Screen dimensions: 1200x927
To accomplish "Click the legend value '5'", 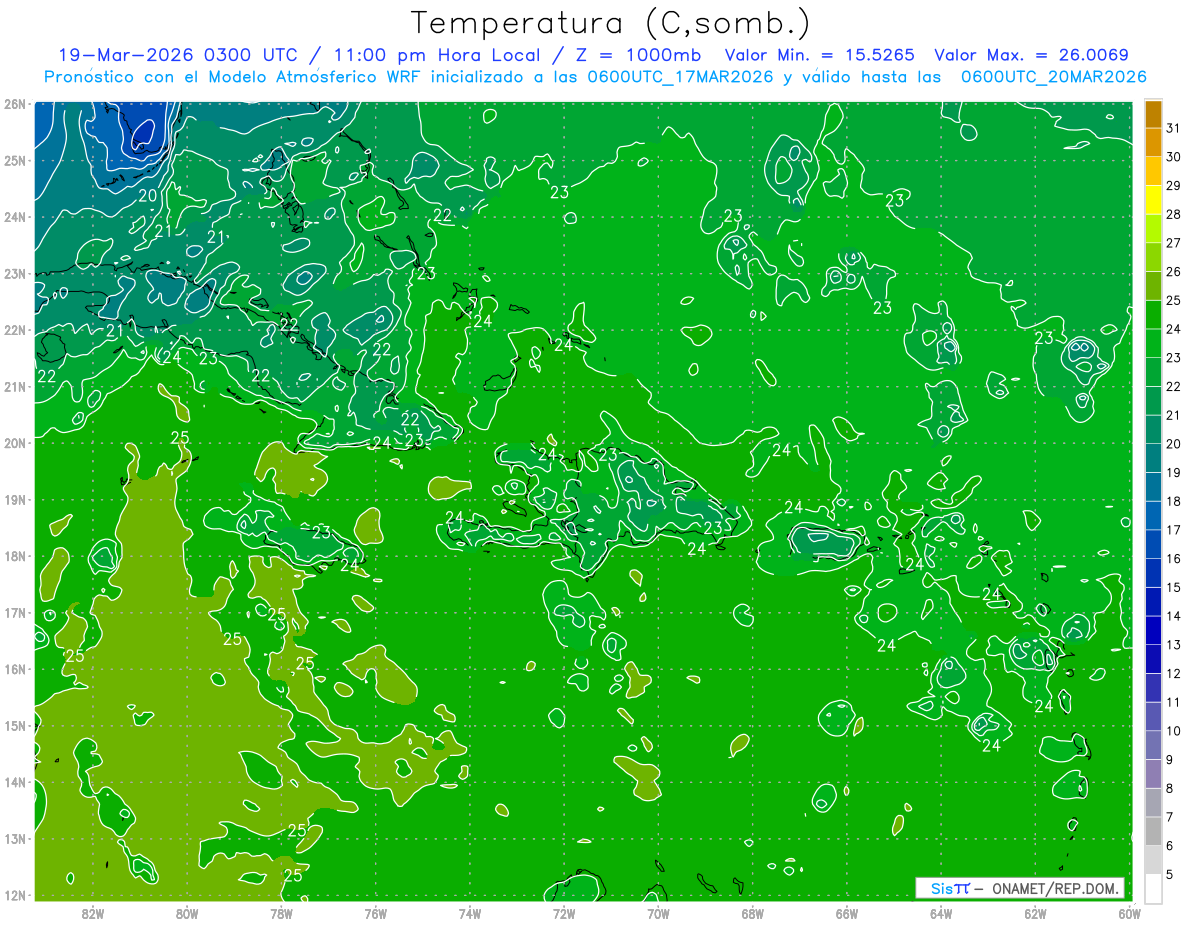I will click(1170, 874).
